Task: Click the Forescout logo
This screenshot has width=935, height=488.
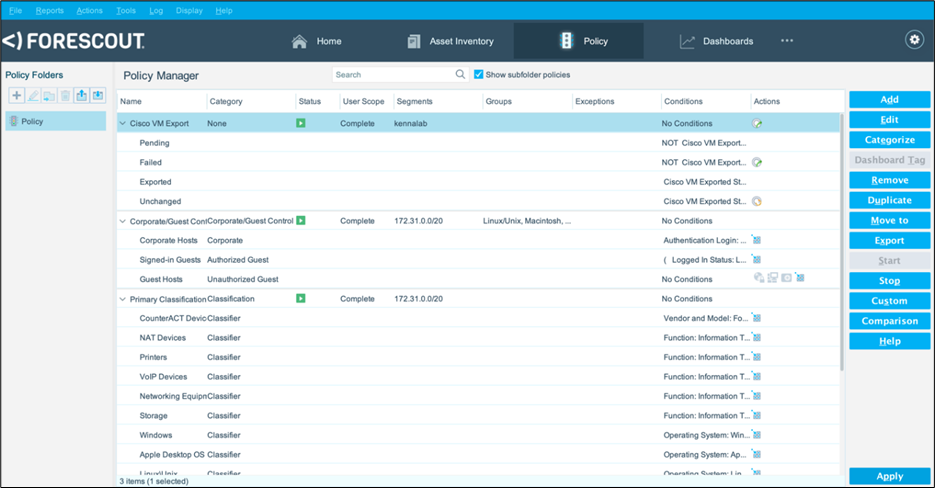Action: [73, 41]
